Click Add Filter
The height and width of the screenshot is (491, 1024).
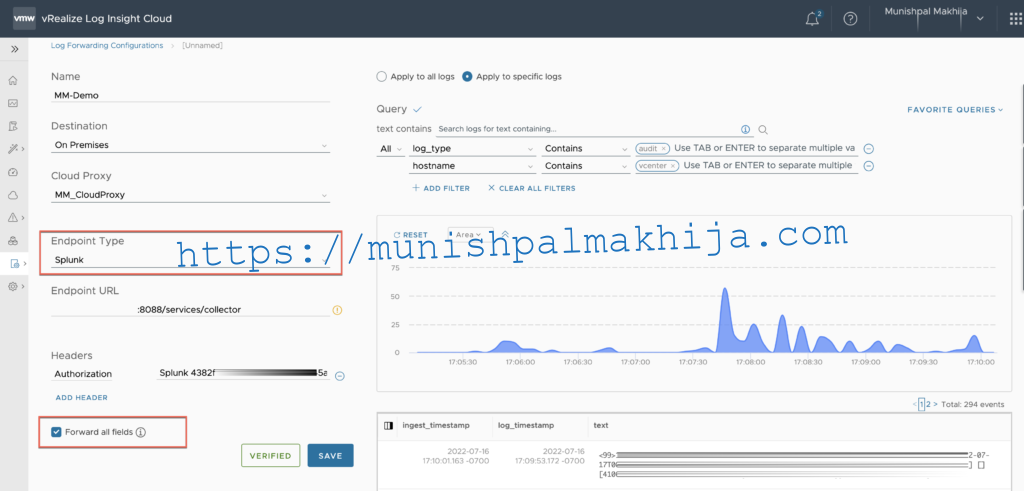point(441,188)
